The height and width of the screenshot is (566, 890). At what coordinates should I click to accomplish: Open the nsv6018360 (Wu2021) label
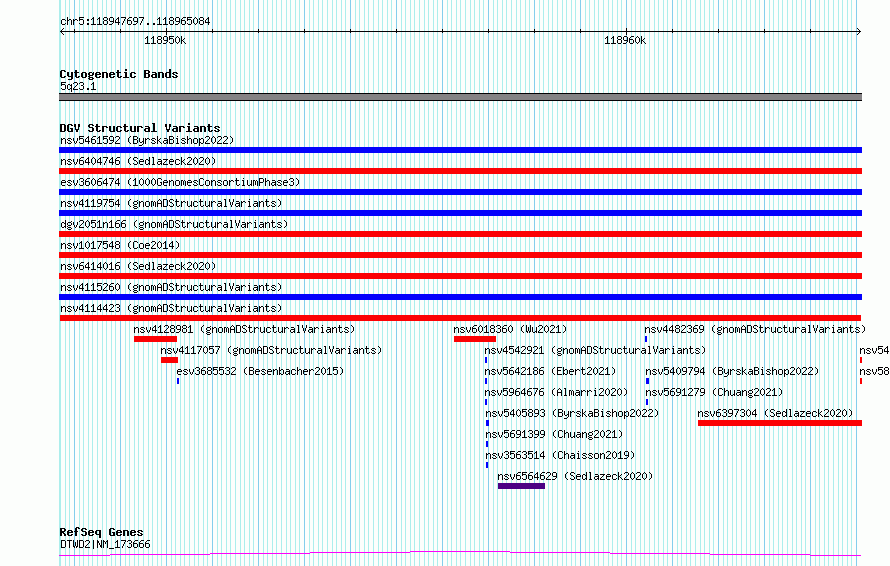(x=510, y=329)
